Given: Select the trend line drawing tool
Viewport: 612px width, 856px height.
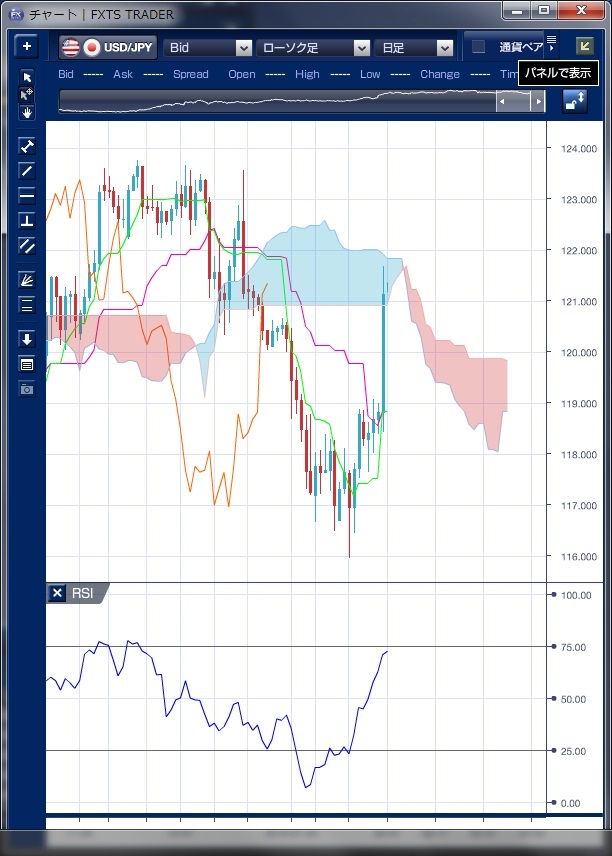Looking at the screenshot, I should coord(27,170).
